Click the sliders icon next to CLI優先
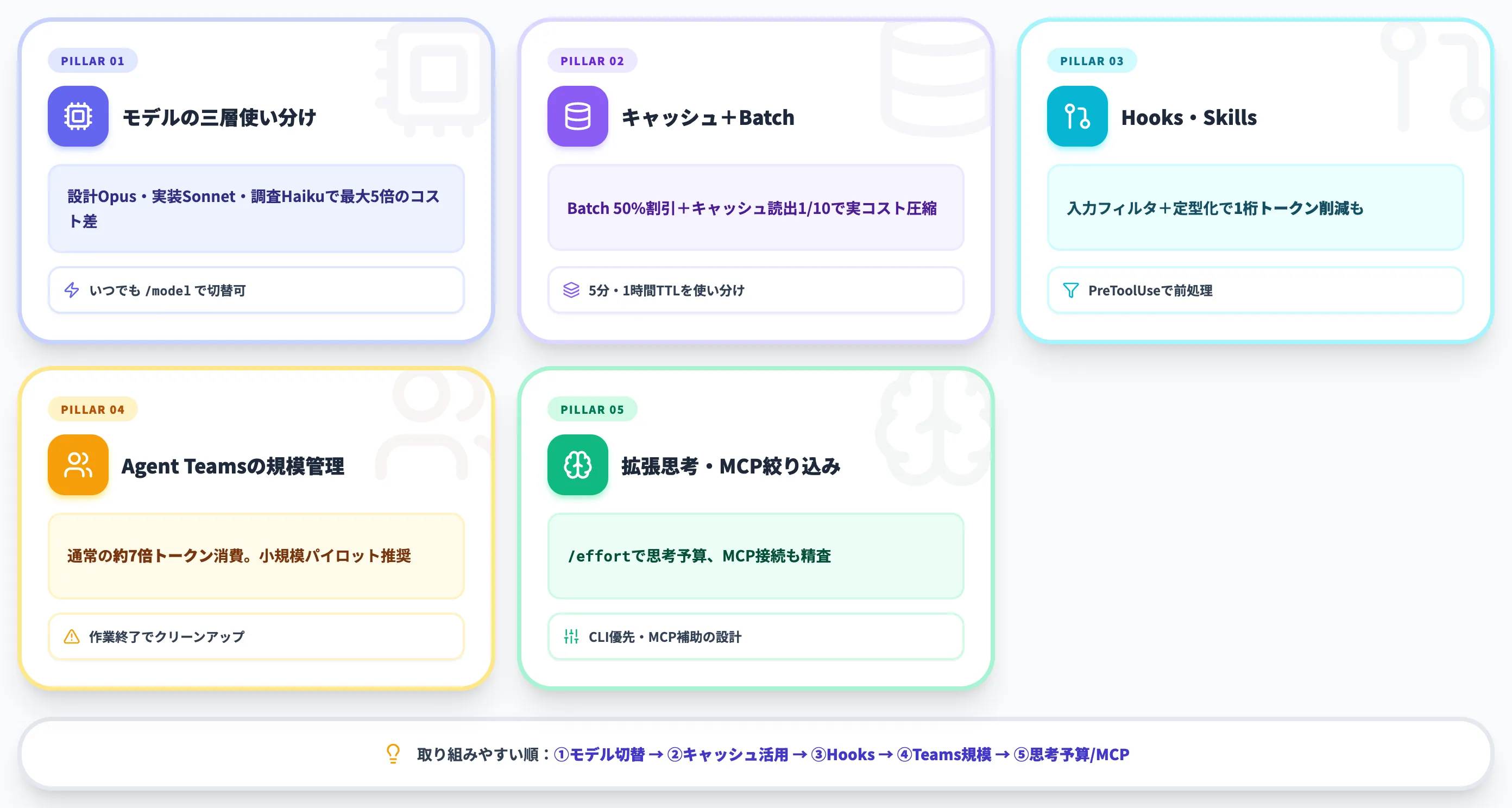Viewport: 1512px width, 808px height. point(571,636)
